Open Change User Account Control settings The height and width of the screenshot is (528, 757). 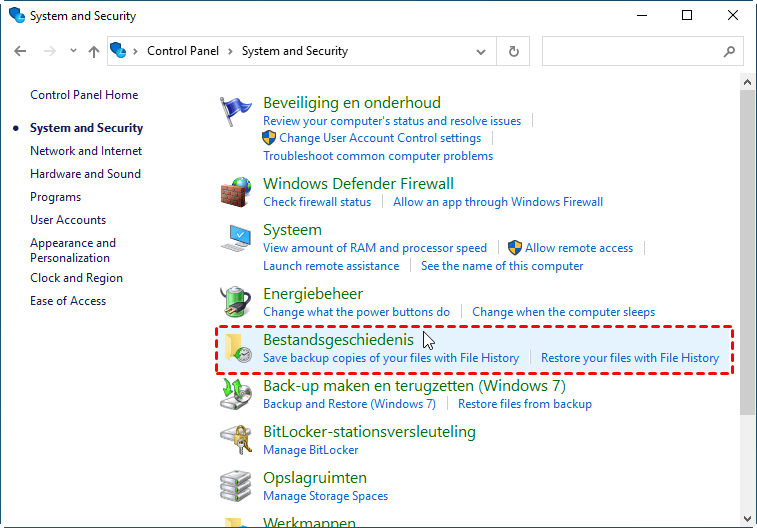380,138
